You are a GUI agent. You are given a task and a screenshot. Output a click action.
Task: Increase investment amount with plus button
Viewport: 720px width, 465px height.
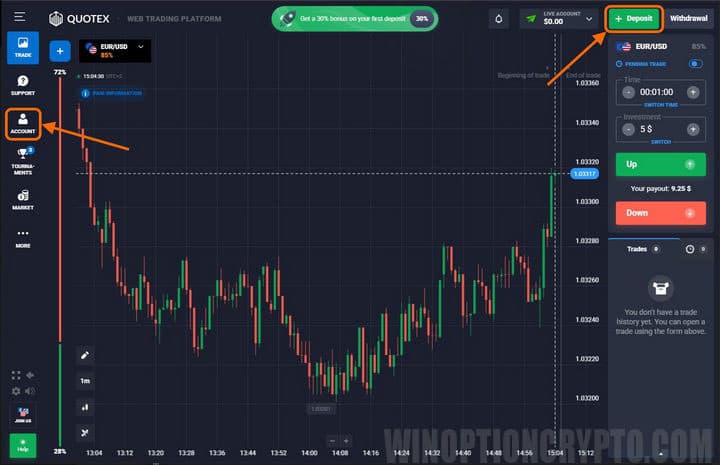(693, 129)
